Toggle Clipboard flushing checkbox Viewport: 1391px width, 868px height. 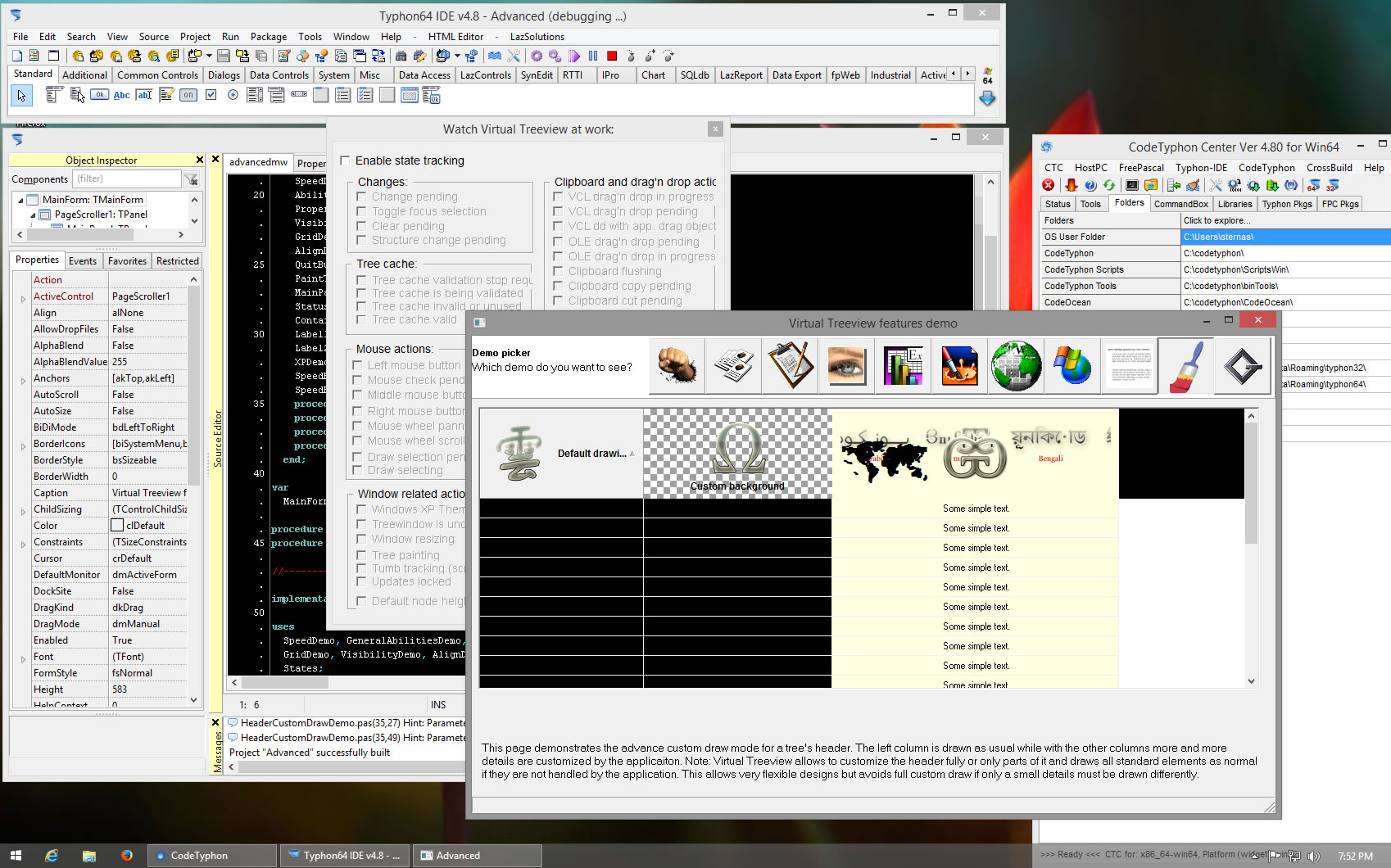pos(558,271)
